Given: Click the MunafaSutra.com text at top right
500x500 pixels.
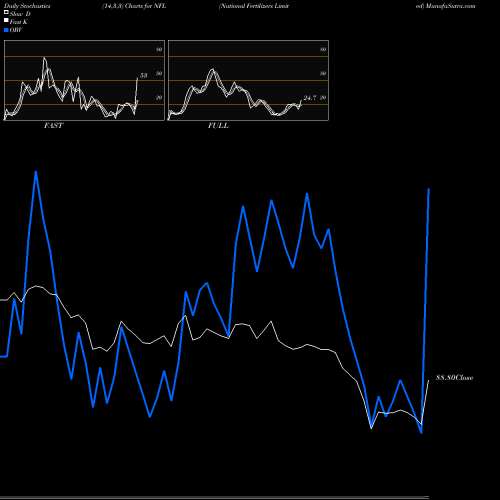Looking at the screenshot, I should [x=450, y=6].
